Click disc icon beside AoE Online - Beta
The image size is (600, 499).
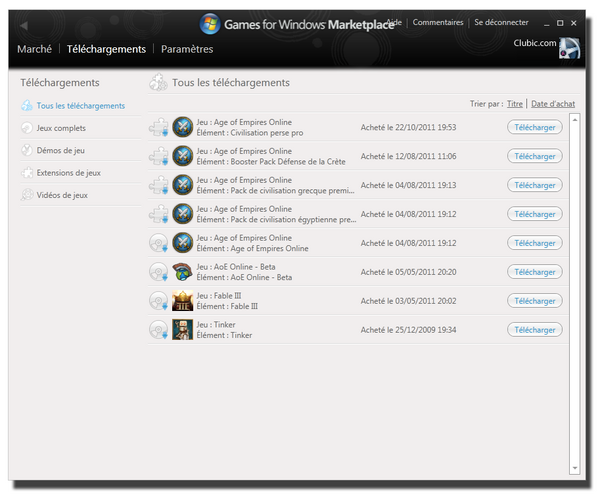[x=159, y=272]
